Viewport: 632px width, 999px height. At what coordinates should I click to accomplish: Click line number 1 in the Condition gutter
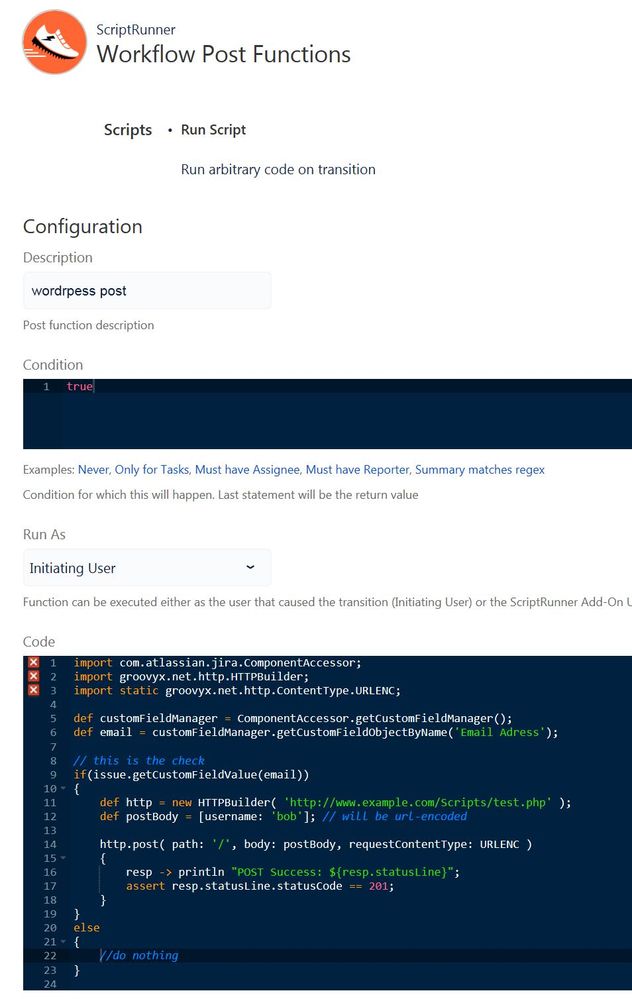47,387
